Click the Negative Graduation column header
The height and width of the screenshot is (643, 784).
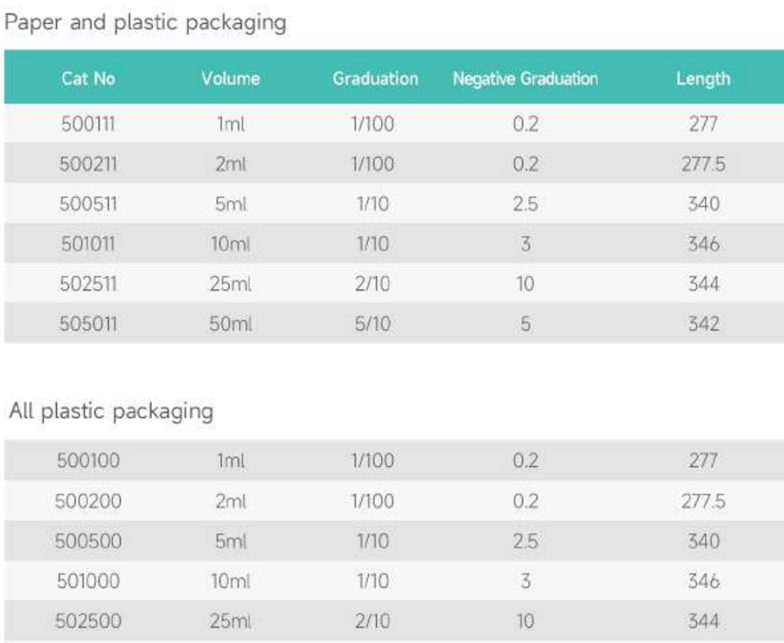526,79
